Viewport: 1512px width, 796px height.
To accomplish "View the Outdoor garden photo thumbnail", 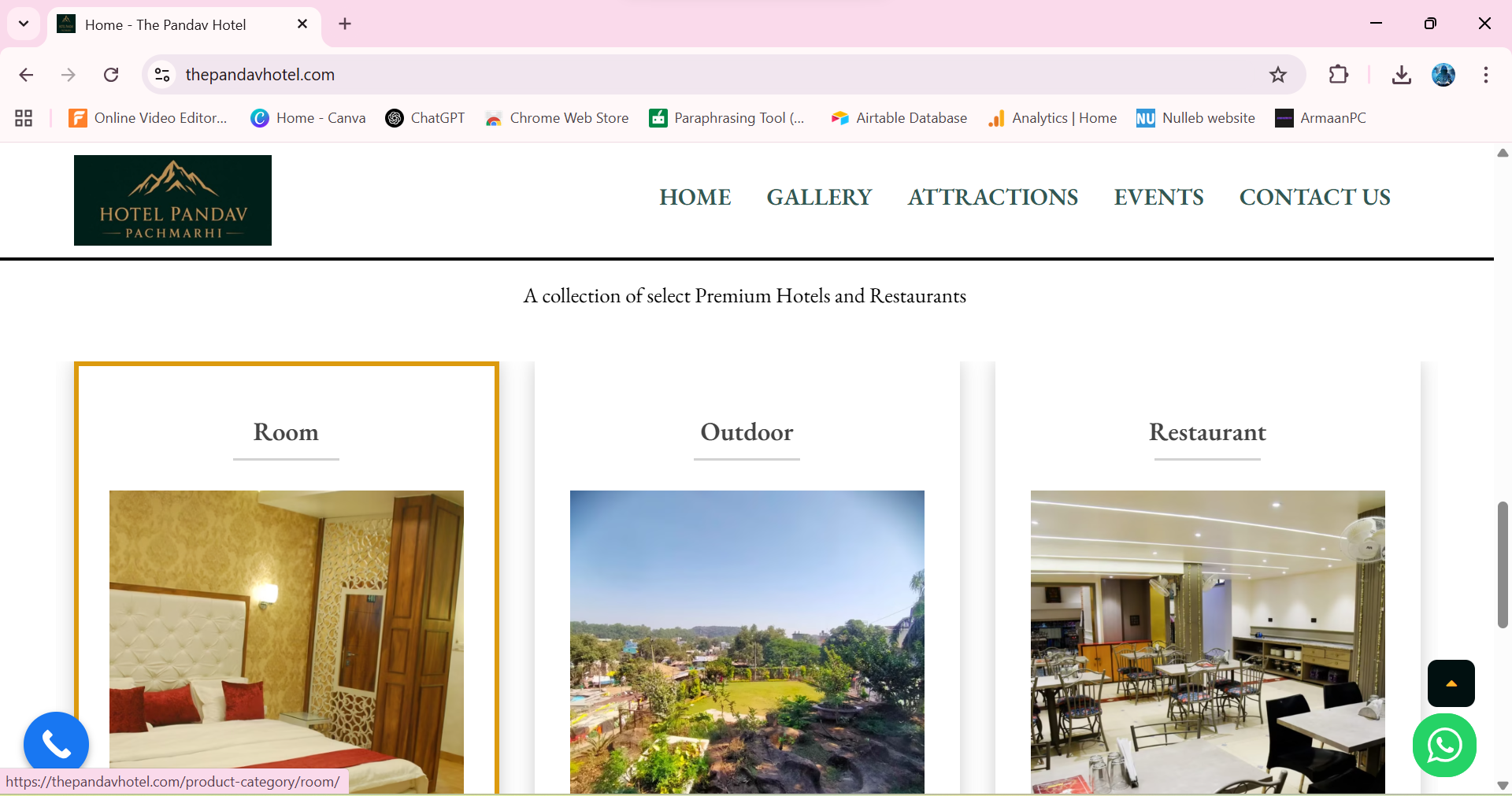I will [x=747, y=642].
